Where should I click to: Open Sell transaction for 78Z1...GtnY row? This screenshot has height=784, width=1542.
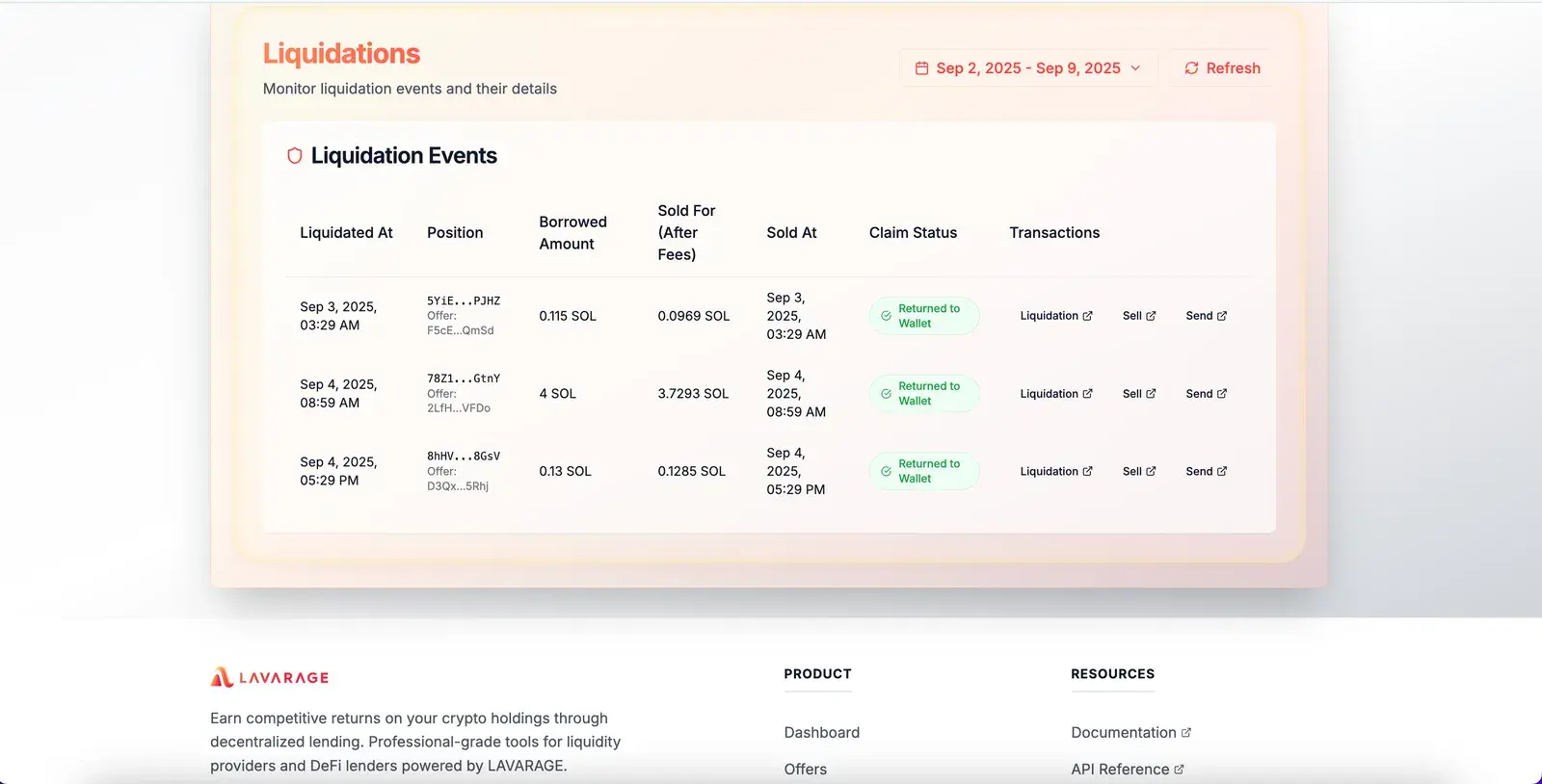pos(1139,394)
